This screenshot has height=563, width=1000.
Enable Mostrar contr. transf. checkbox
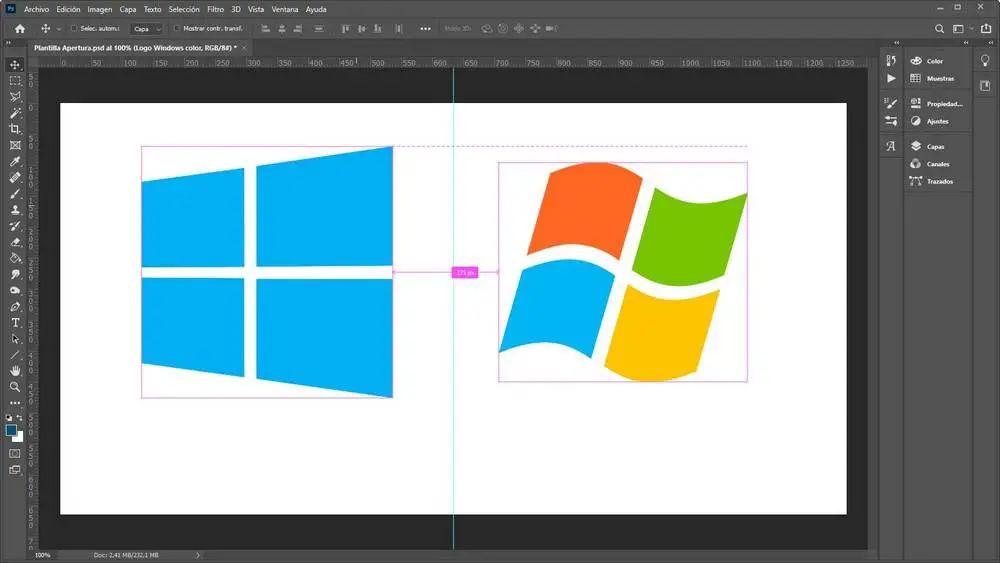coord(177,29)
